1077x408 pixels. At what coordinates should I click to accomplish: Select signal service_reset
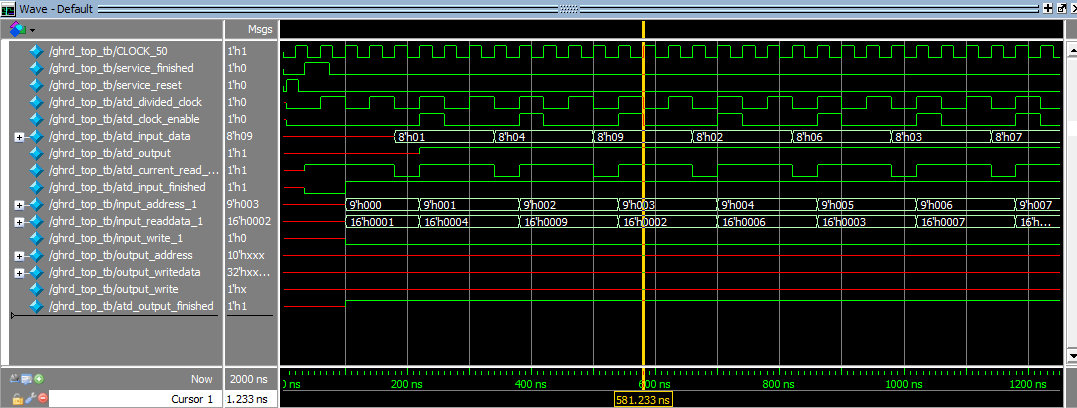[115, 85]
